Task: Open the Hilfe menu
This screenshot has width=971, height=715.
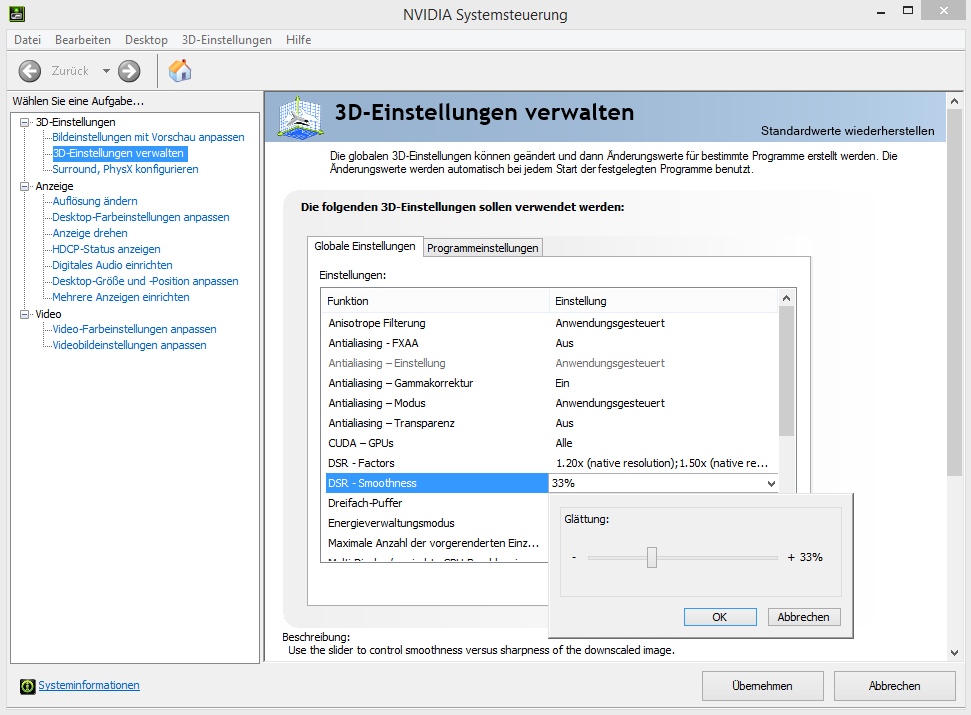Action: tap(298, 40)
